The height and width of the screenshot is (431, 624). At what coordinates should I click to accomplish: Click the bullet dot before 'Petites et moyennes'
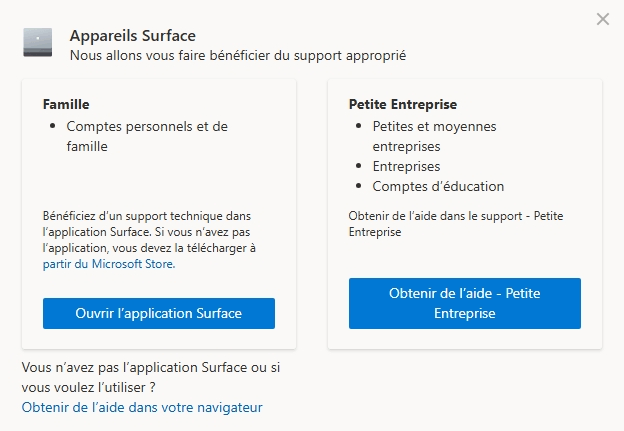(359, 127)
